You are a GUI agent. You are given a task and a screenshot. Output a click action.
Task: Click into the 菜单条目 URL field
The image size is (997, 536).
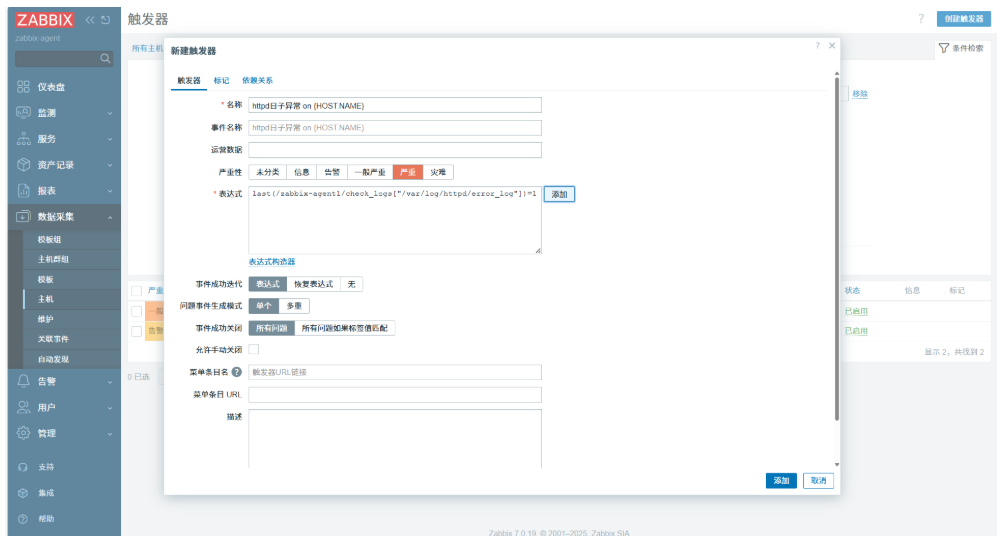pyautogui.click(x=395, y=395)
